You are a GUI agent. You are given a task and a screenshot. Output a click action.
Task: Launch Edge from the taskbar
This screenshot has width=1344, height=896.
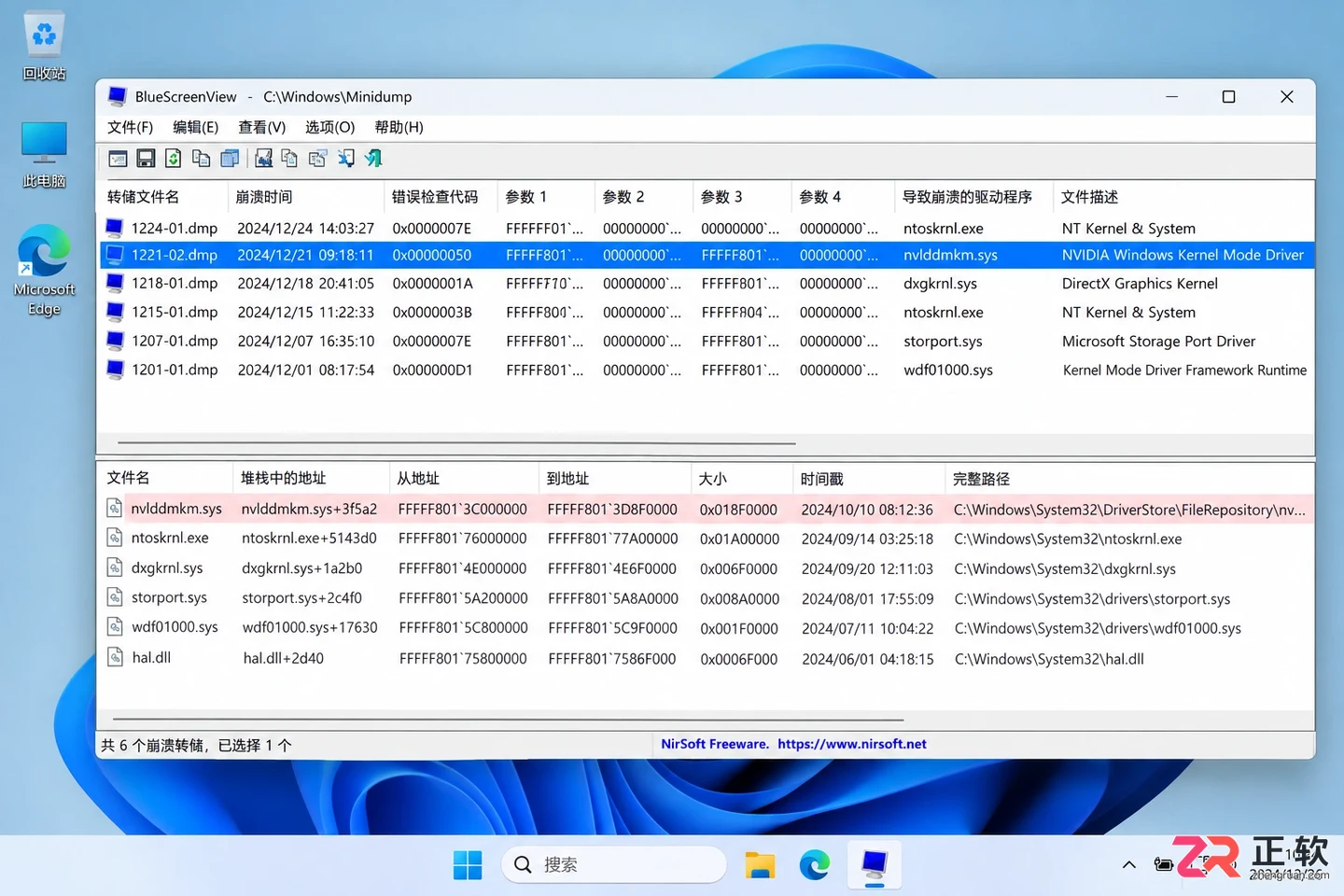[x=815, y=865]
